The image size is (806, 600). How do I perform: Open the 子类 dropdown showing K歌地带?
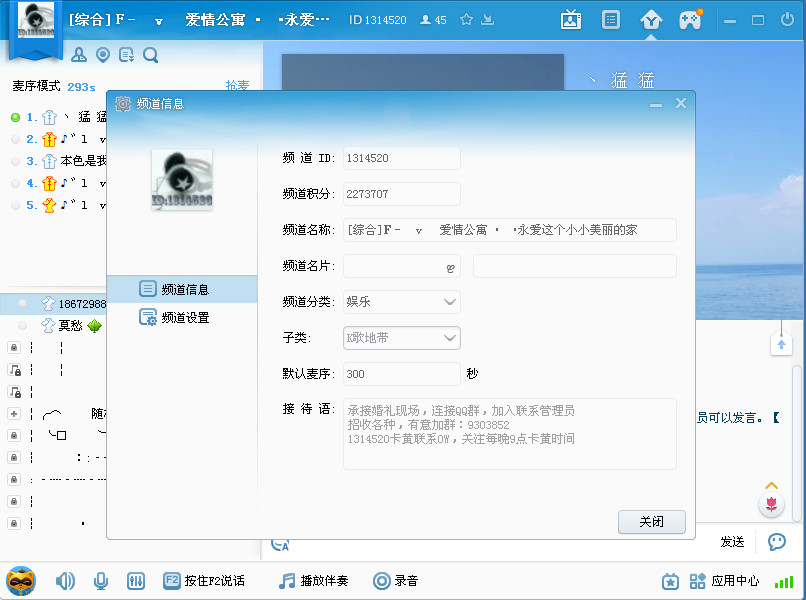coord(401,338)
